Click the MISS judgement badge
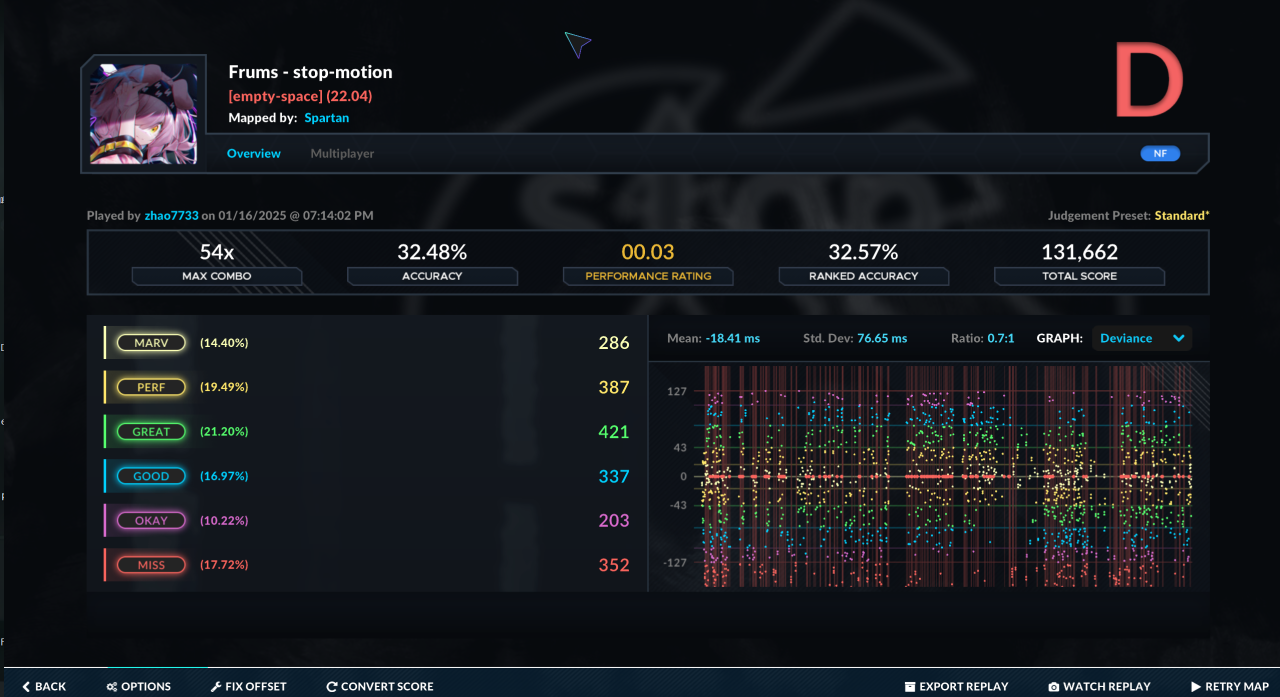The height and width of the screenshot is (697, 1280). pos(151,565)
